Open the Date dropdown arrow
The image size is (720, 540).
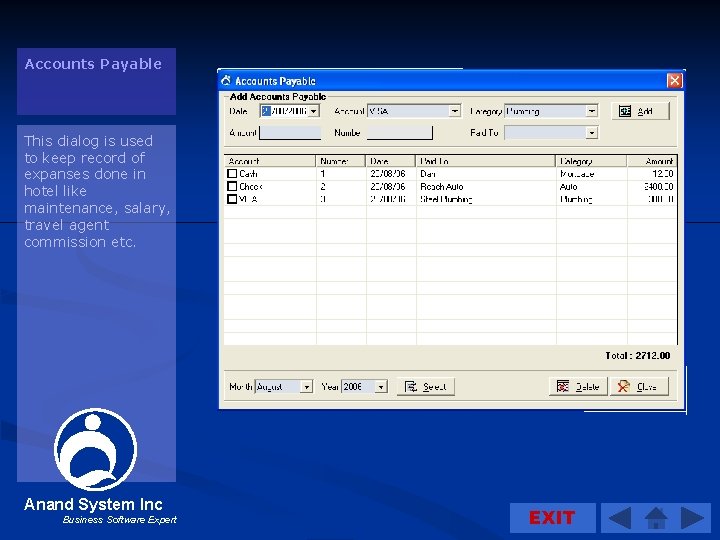(314, 111)
